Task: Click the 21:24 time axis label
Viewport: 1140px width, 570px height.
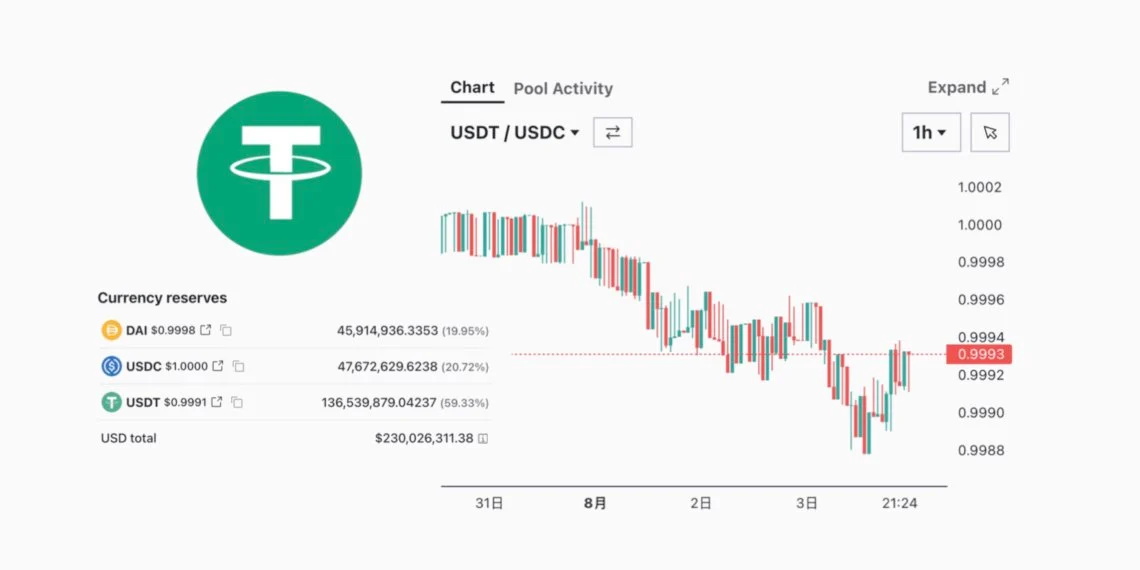Action: (900, 503)
